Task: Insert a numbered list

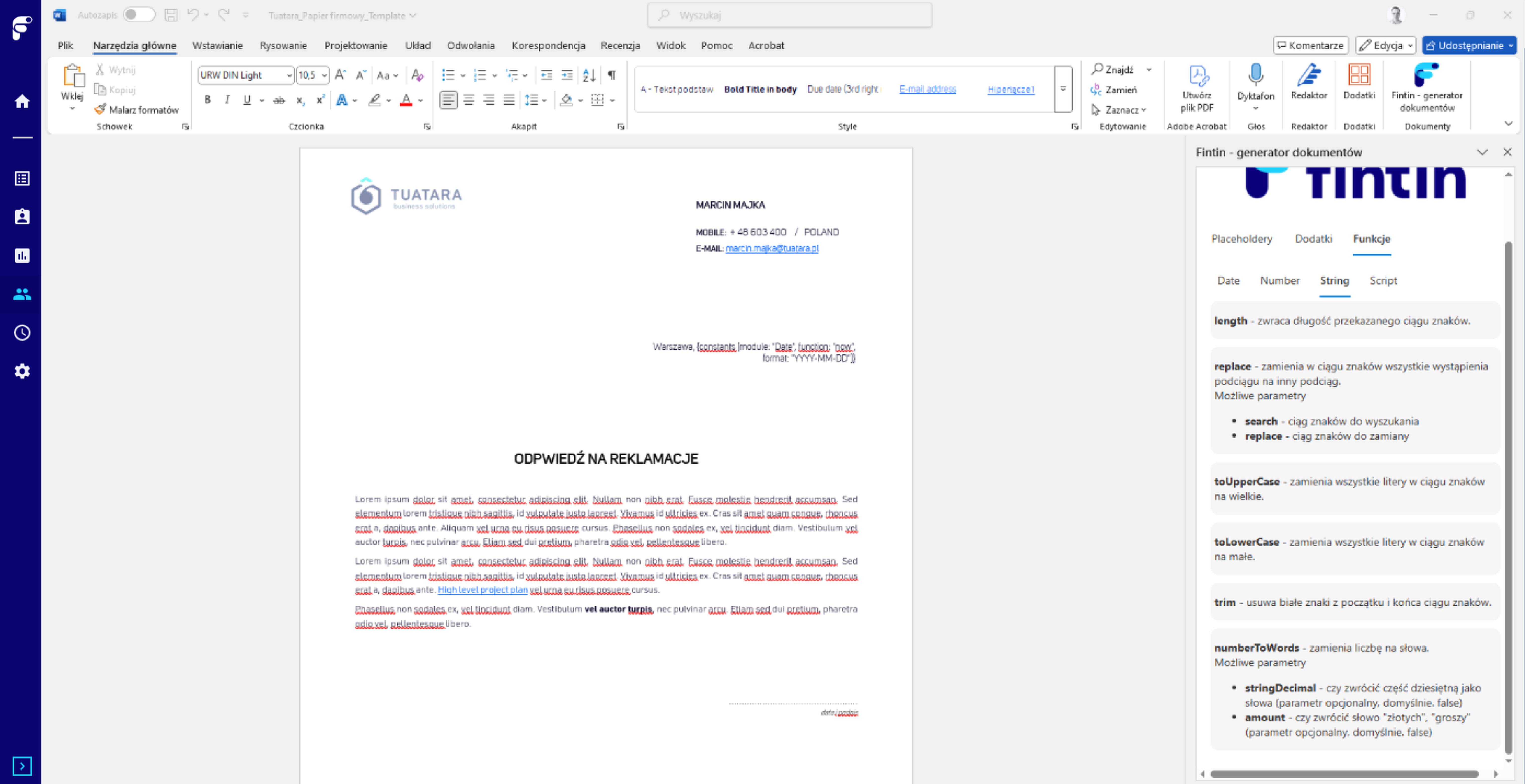Action: tap(480, 75)
